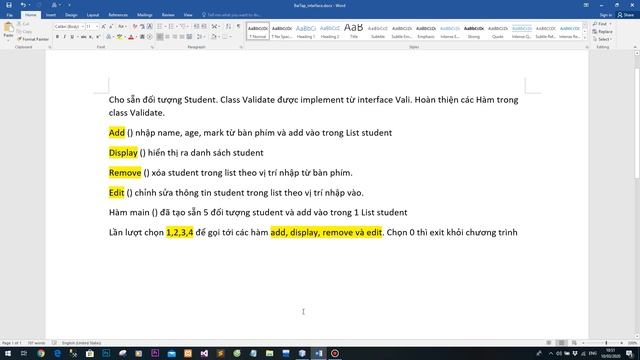Screen dimensions: 640x360
Task: Open the Find dropdown in Editing
Action: (x=611, y=24)
